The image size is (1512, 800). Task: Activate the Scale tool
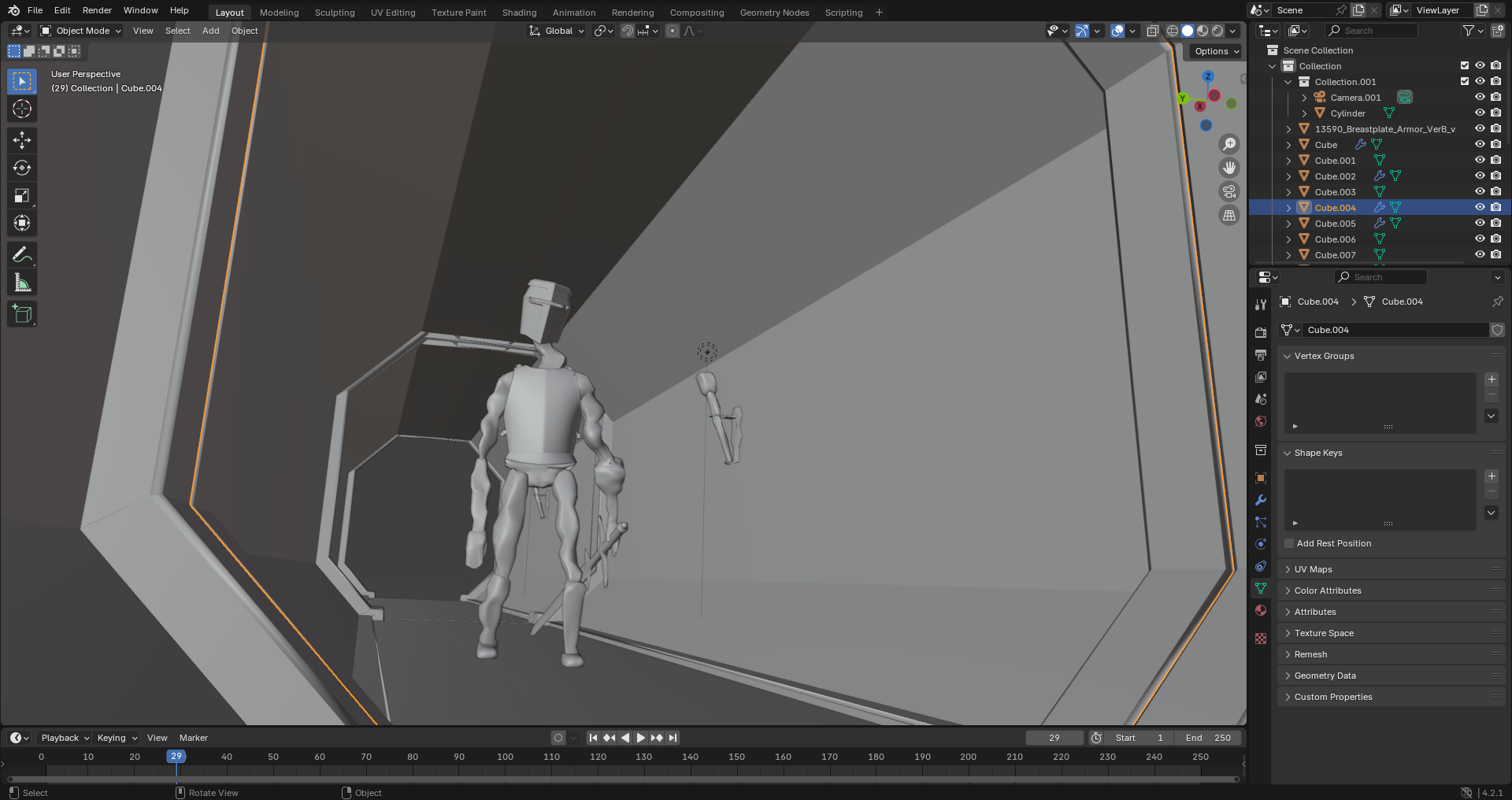22,196
